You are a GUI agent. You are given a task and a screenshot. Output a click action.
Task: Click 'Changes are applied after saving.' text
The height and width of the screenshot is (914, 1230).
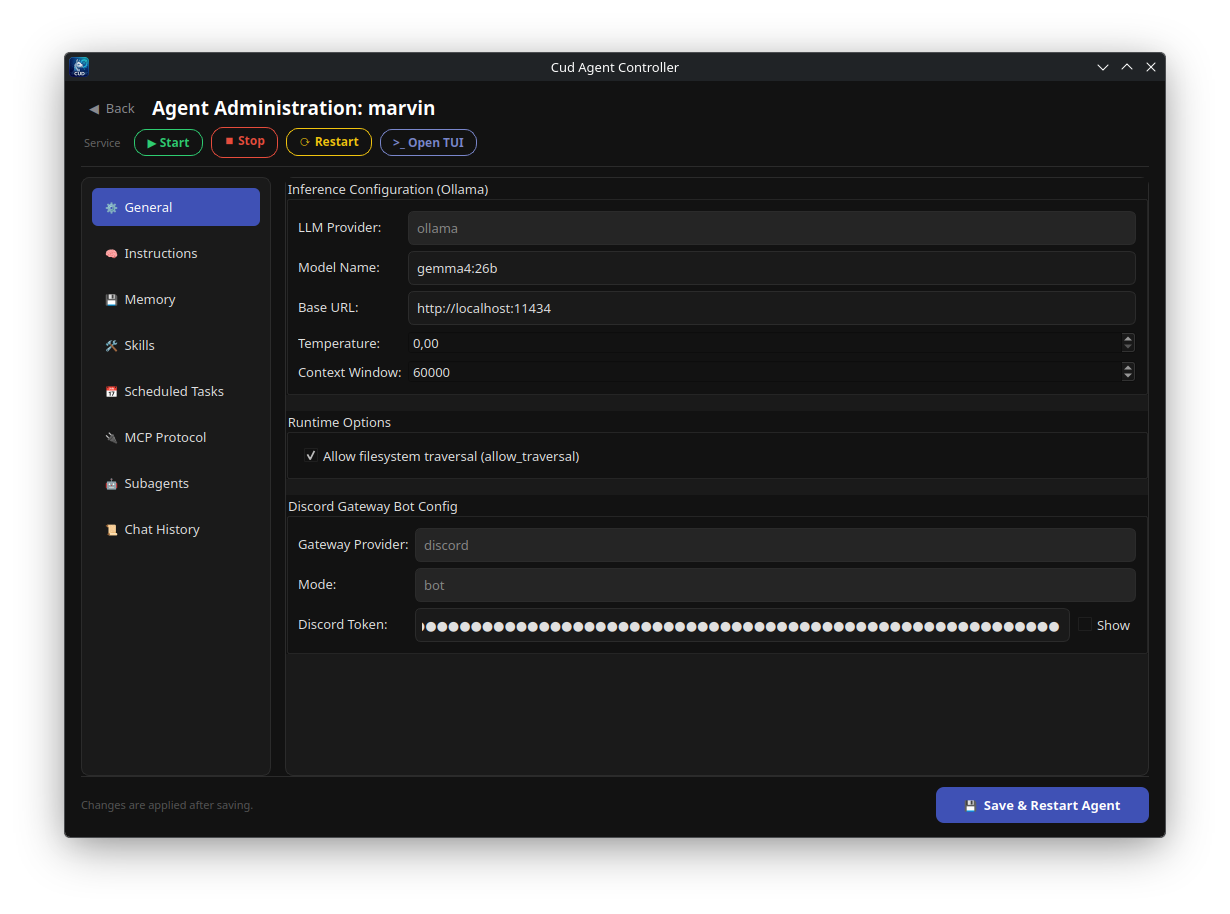click(167, 805)
